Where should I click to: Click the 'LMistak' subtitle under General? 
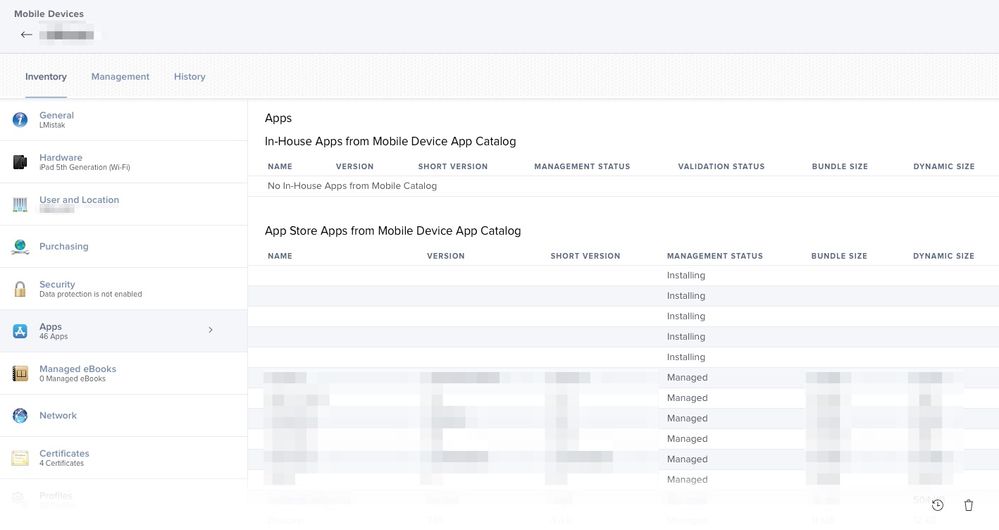(52, 125)
